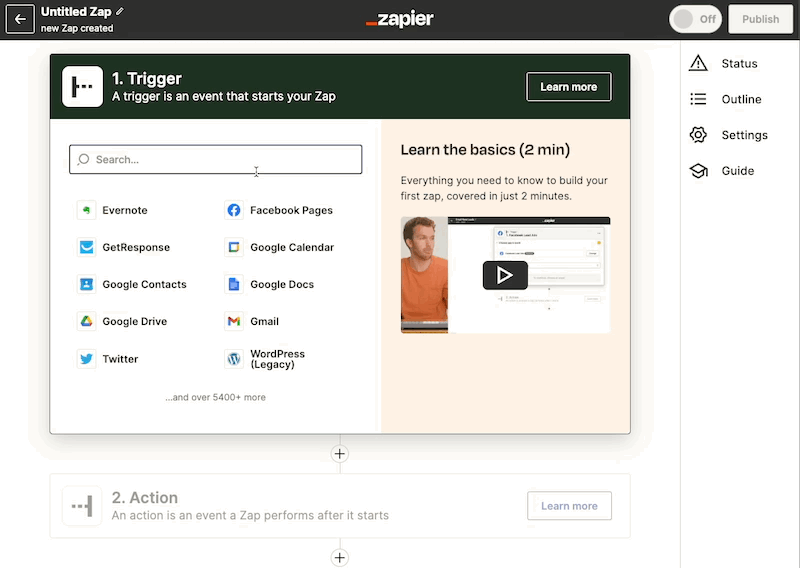The height and width of the screenshot is (568, 800).
Task: Select Google Drive label
Action: (135, 322)
